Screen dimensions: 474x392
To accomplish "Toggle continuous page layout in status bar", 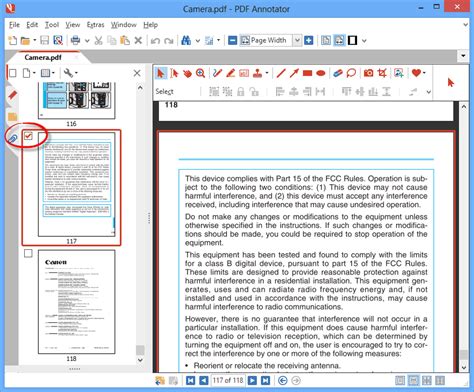I will click(x=413, y=380).
